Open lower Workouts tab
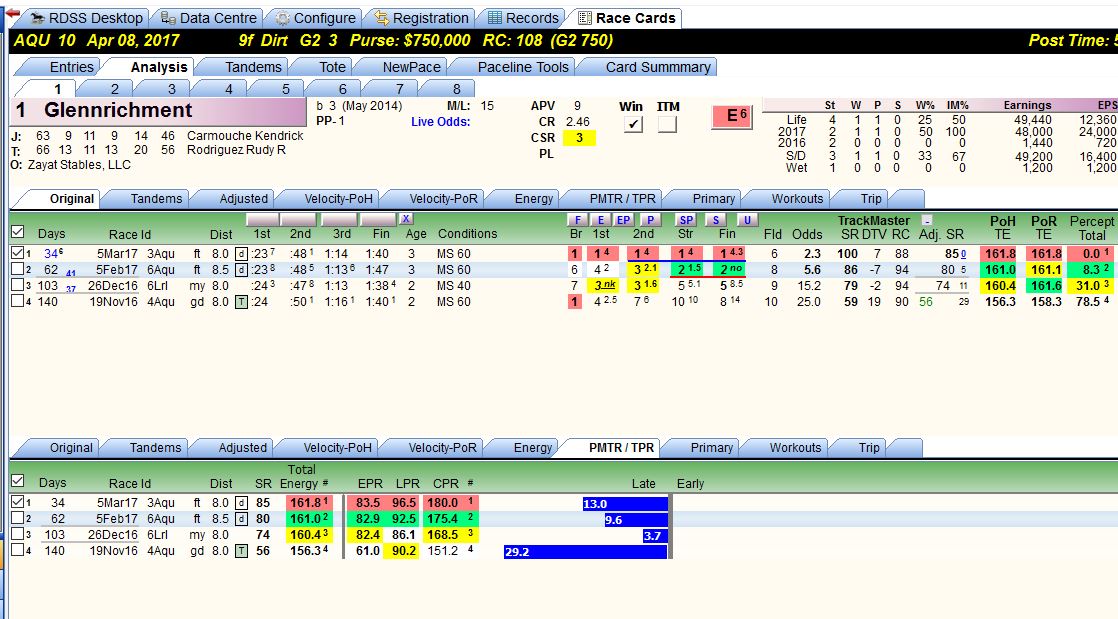This screenshot has height=619, width=1118. pyautogui.click(x=795, y=448)
